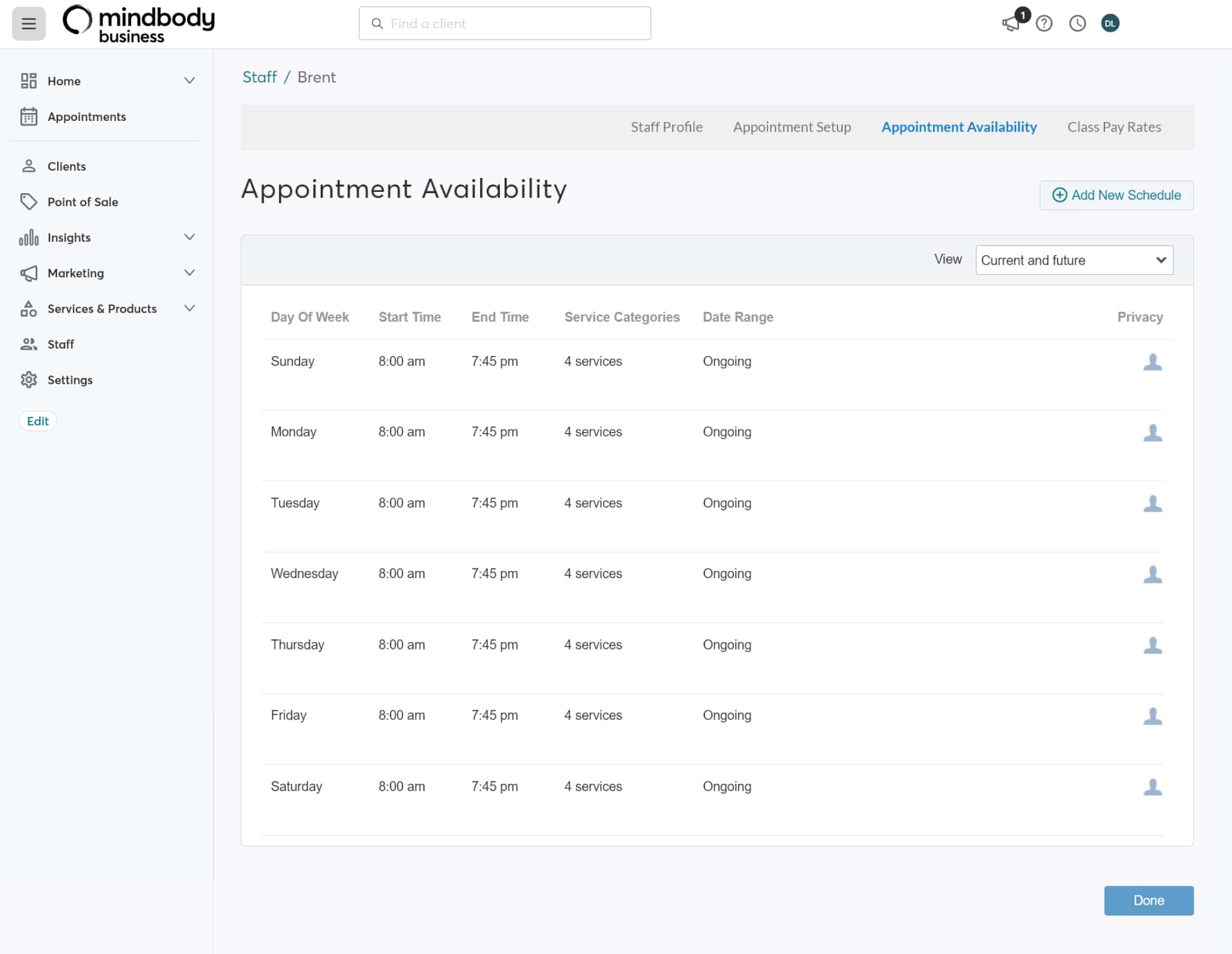Toggle privacy icon for Thursday row
Screen dimensions: 1232x954
pyautogui.click(x=1153, y=645)
